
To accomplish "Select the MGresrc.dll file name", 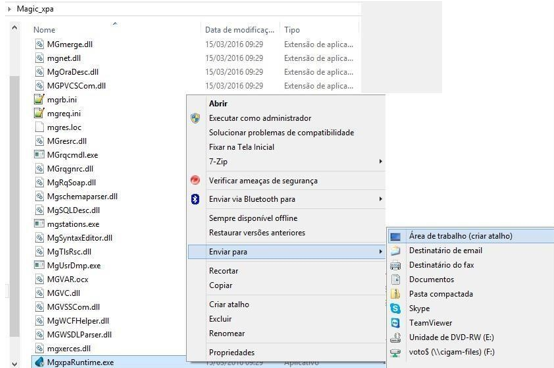I will pos(67,141).
